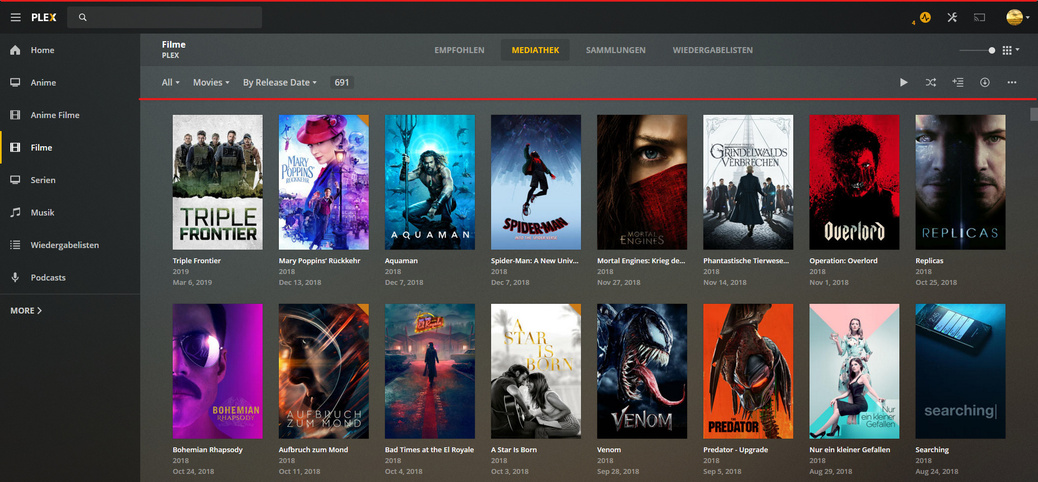Viewport: 1038px width, 482px height.
Task: Open the Aquaman poster
Action: [x=430, y=182]
